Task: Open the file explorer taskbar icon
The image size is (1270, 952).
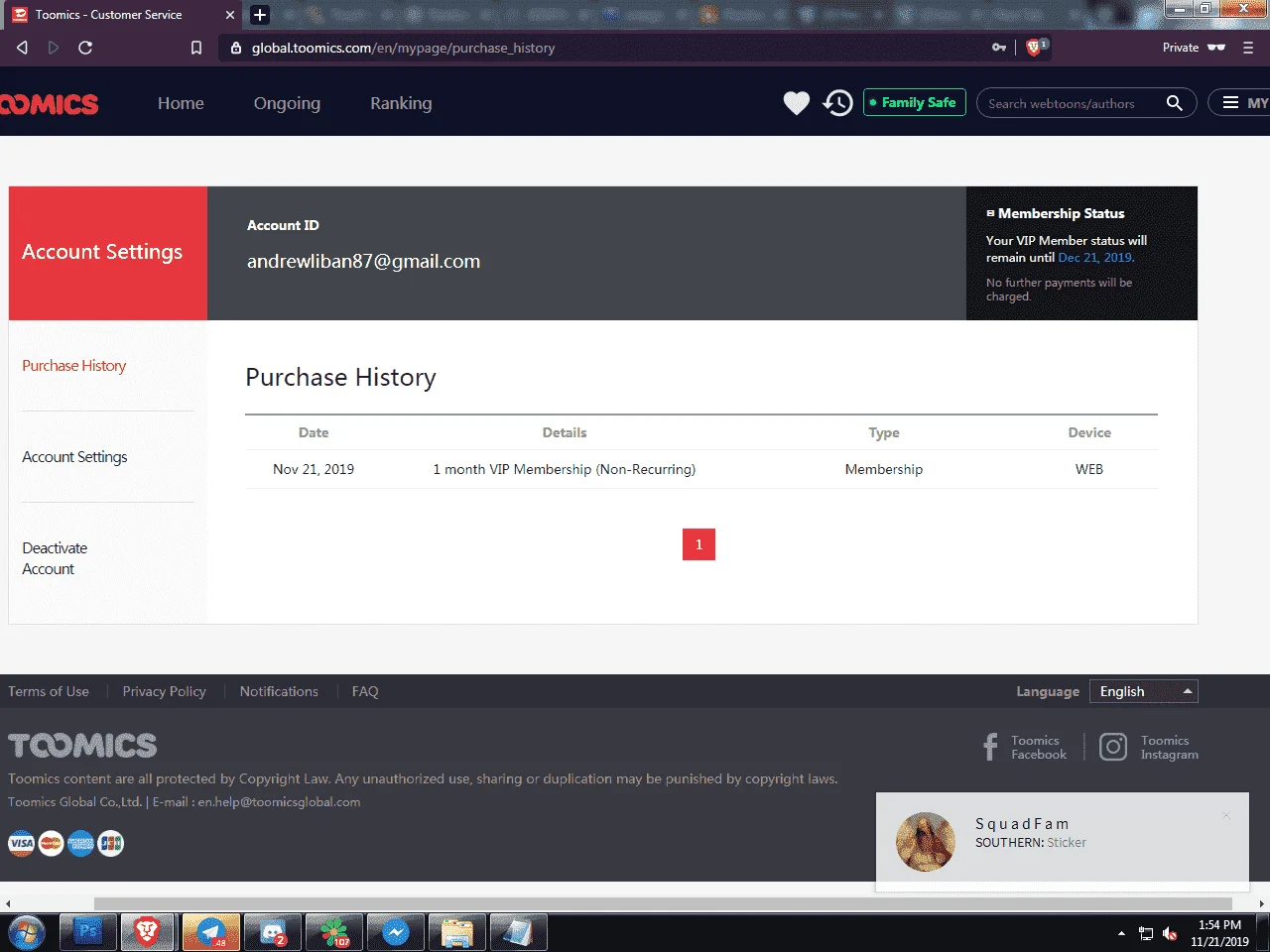Action: (457, 933)
